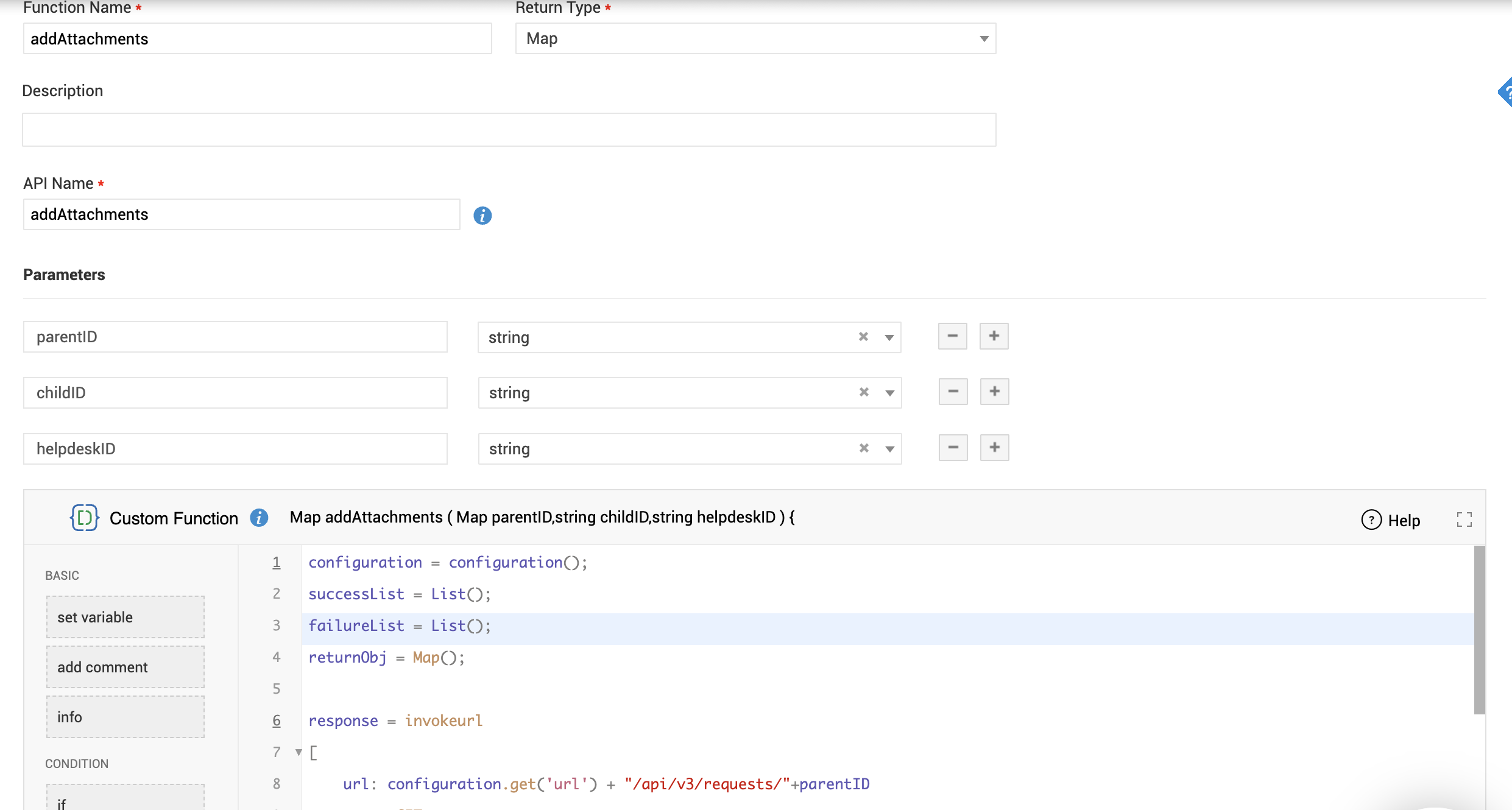Screen dimensions: 1512x810
Task: Click the code editor vertical scrollbar
Action: (x=1479, y=630)
